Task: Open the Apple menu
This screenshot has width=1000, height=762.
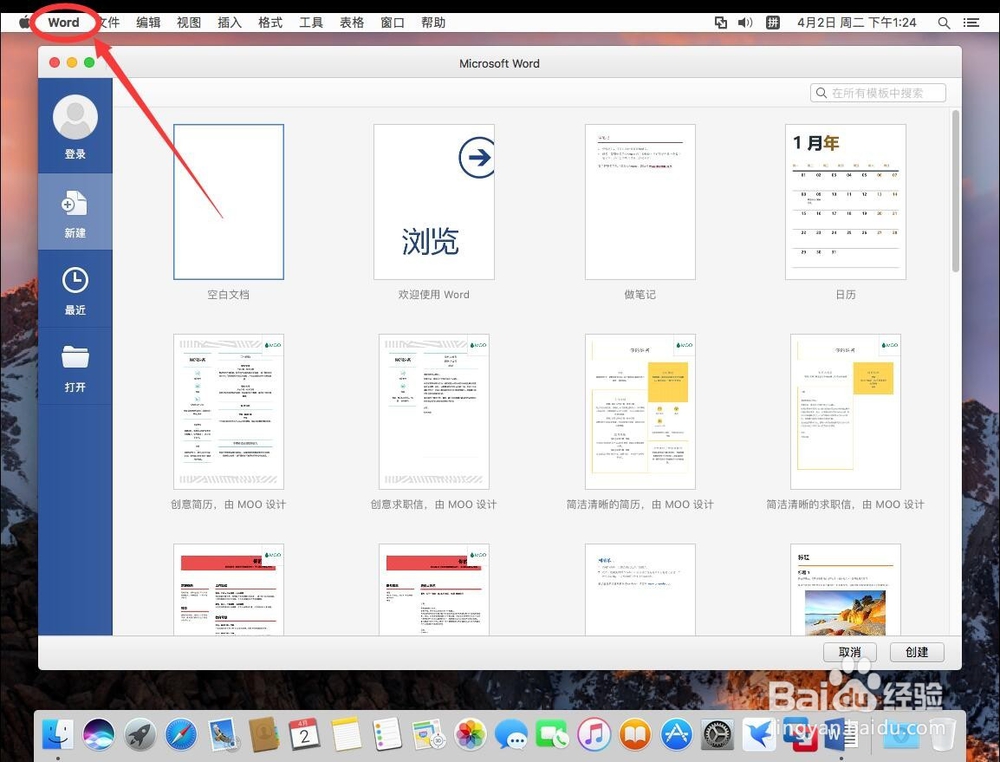Action: 24,22
